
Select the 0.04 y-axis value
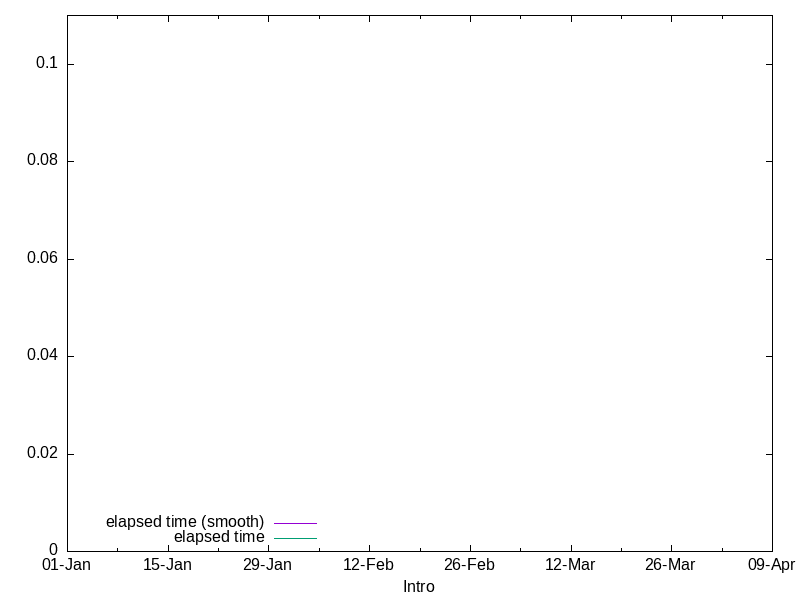click(44, 356)
